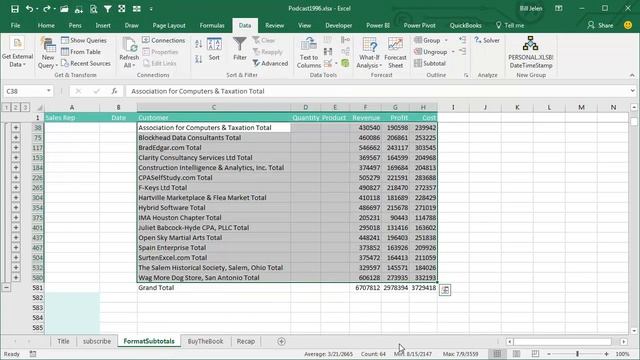Launch Text to Columns
640x360 pixels.
309,53
